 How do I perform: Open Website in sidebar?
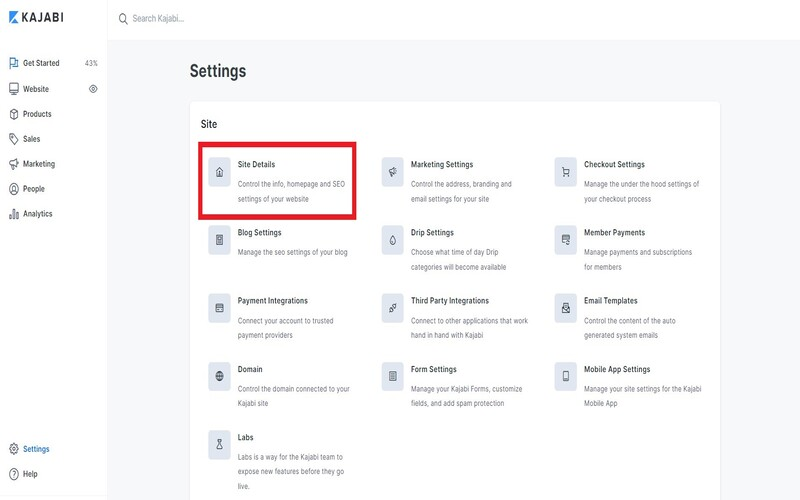[36, 89]
